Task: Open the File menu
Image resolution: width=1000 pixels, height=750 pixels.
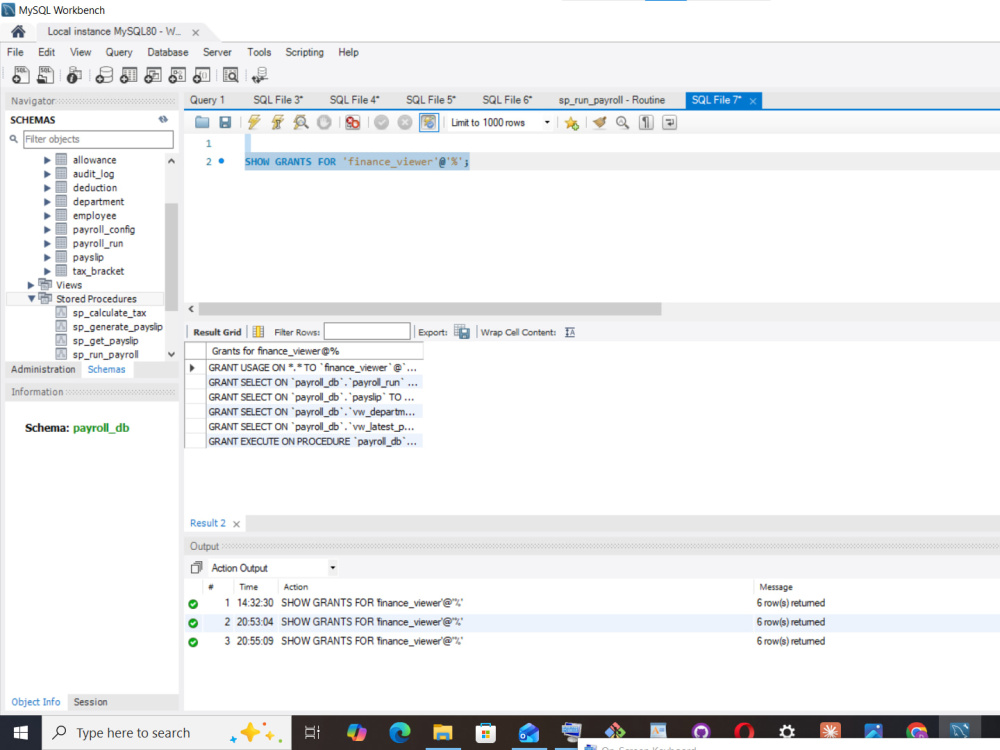Action: coord(15,52)
